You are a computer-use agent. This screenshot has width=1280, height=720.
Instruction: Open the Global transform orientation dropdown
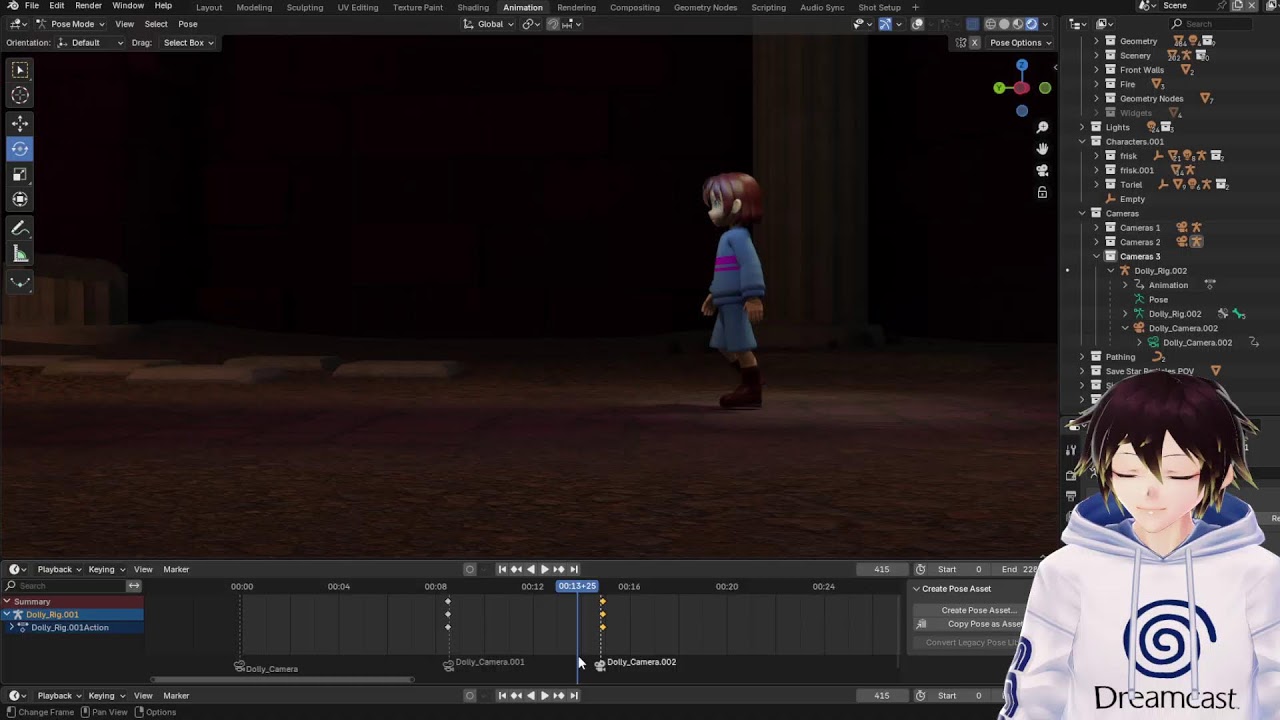[488, 24]
